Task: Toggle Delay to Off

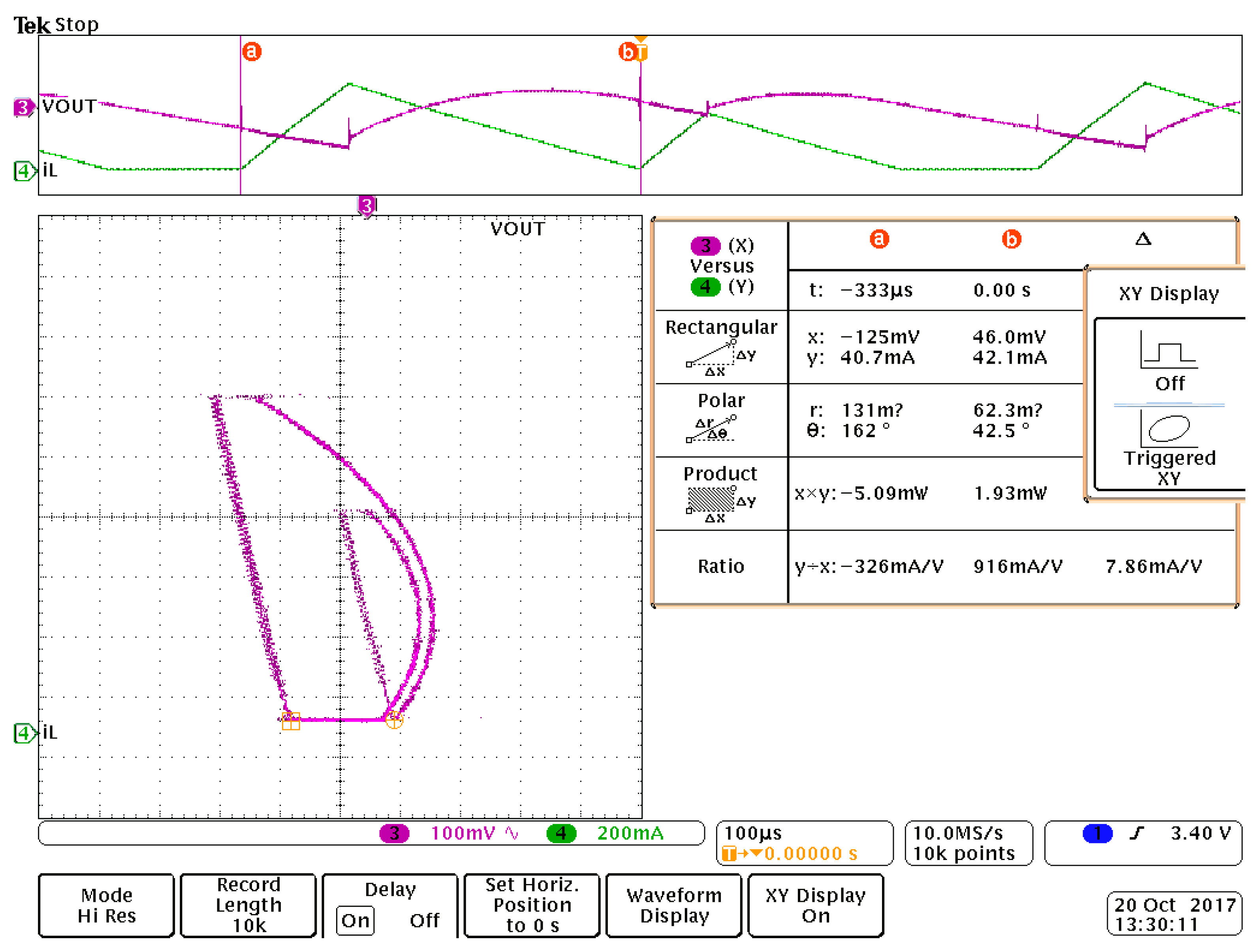Action: pyautogui.click(x=424, y=921)
